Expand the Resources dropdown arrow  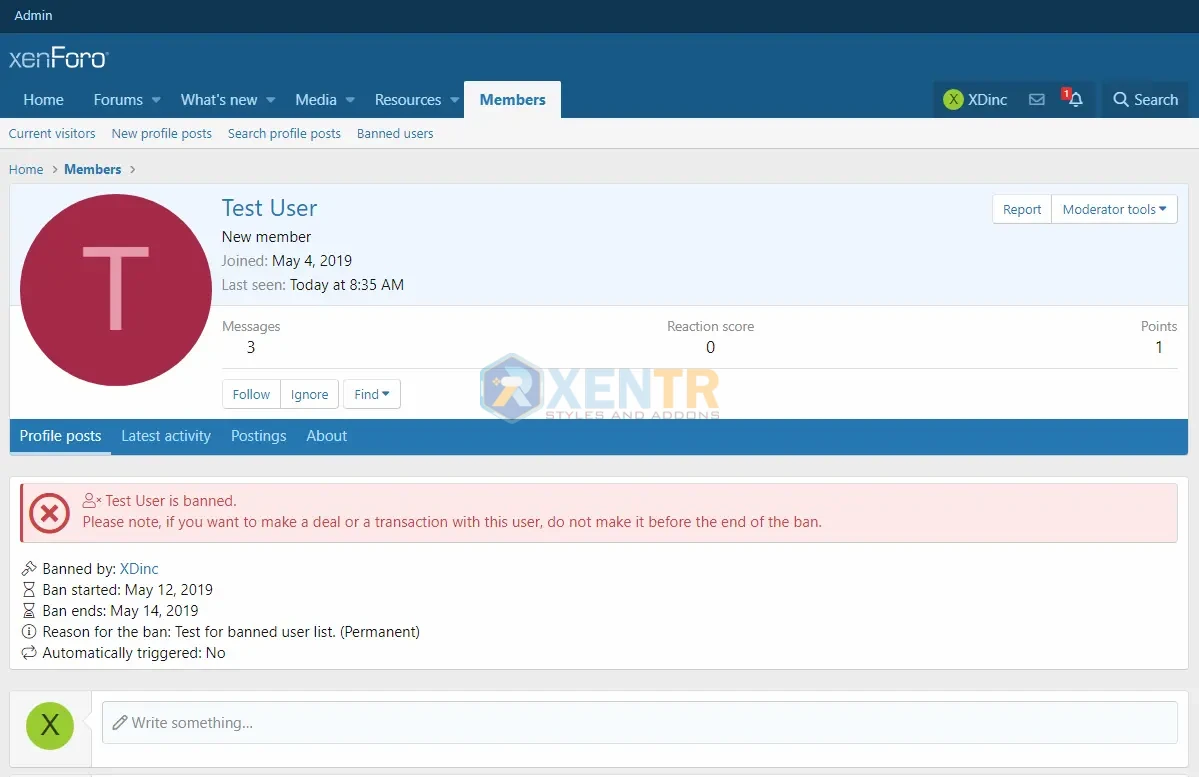point(454,100)
